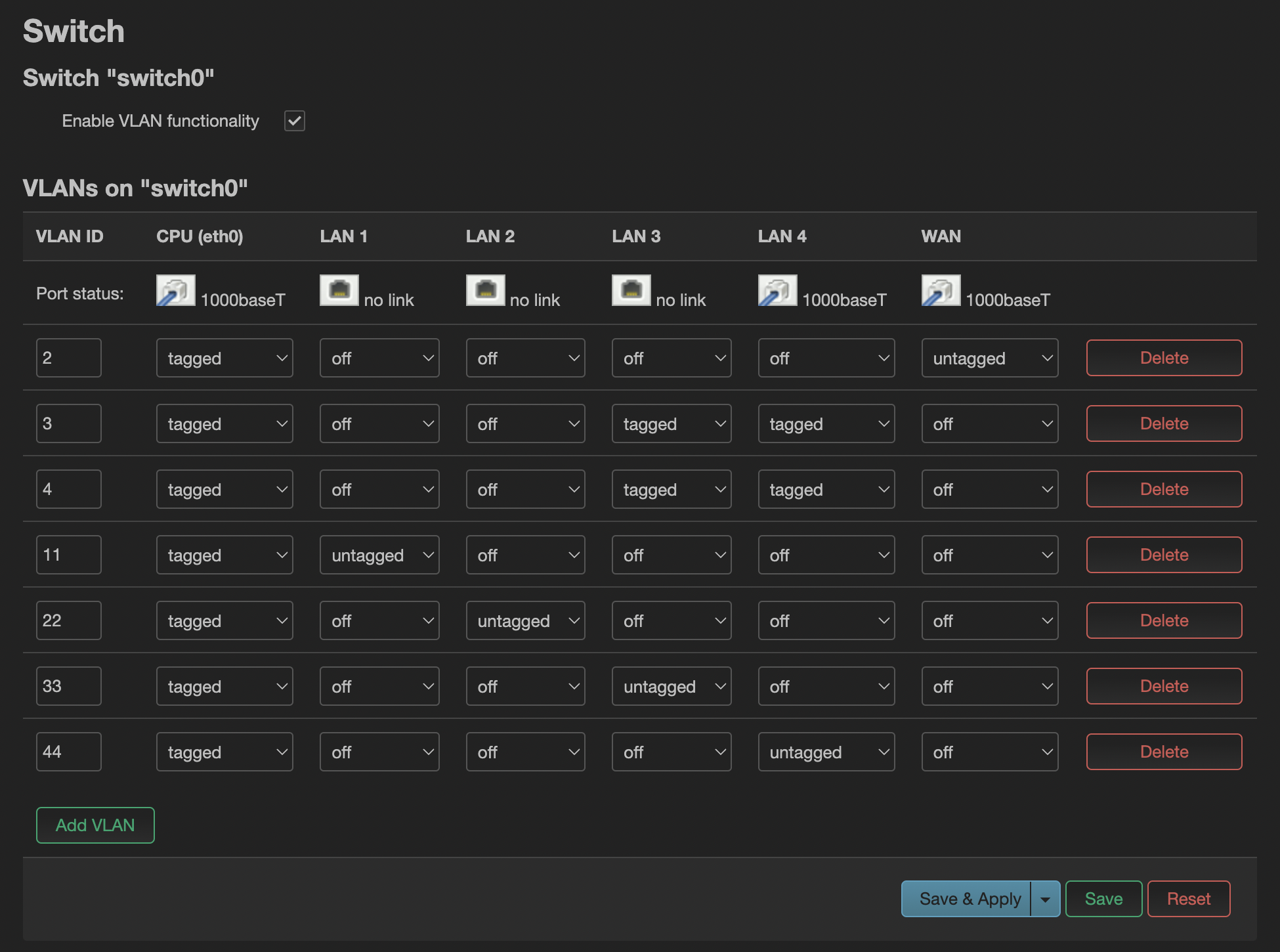Viewport: 1280px width, 952px height.
Task: Delete the VLAN 33 entry
Action: point(1163,686)
